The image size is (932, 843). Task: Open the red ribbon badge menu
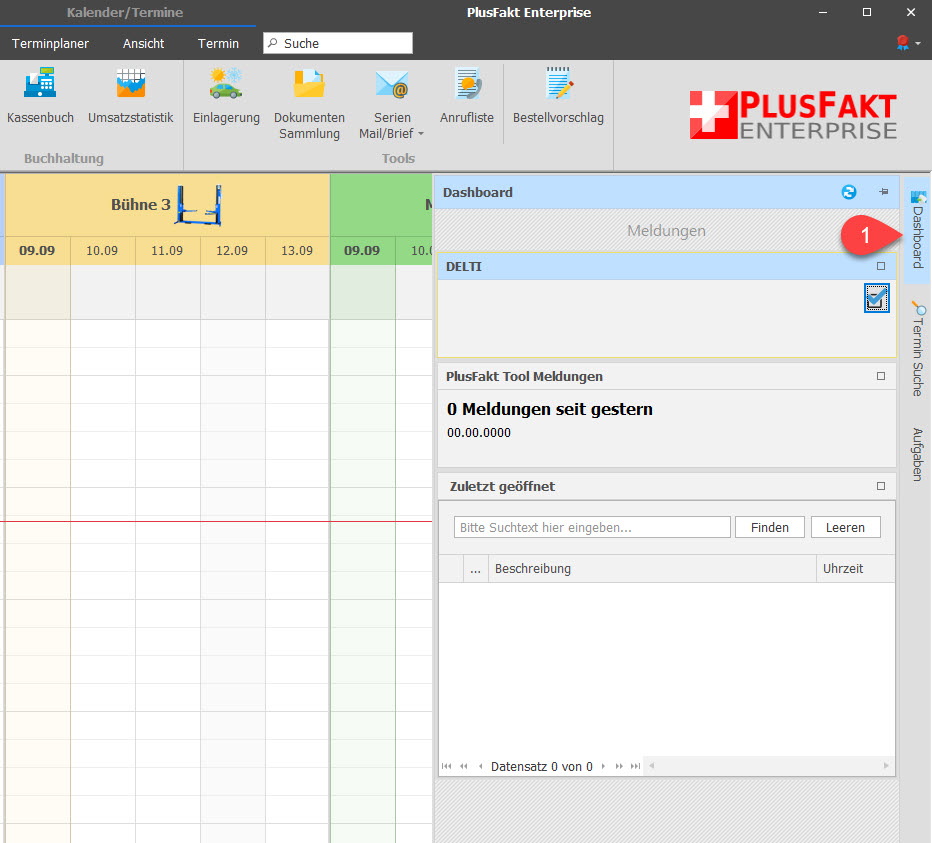pyautogui.click(x=908, y=43)
